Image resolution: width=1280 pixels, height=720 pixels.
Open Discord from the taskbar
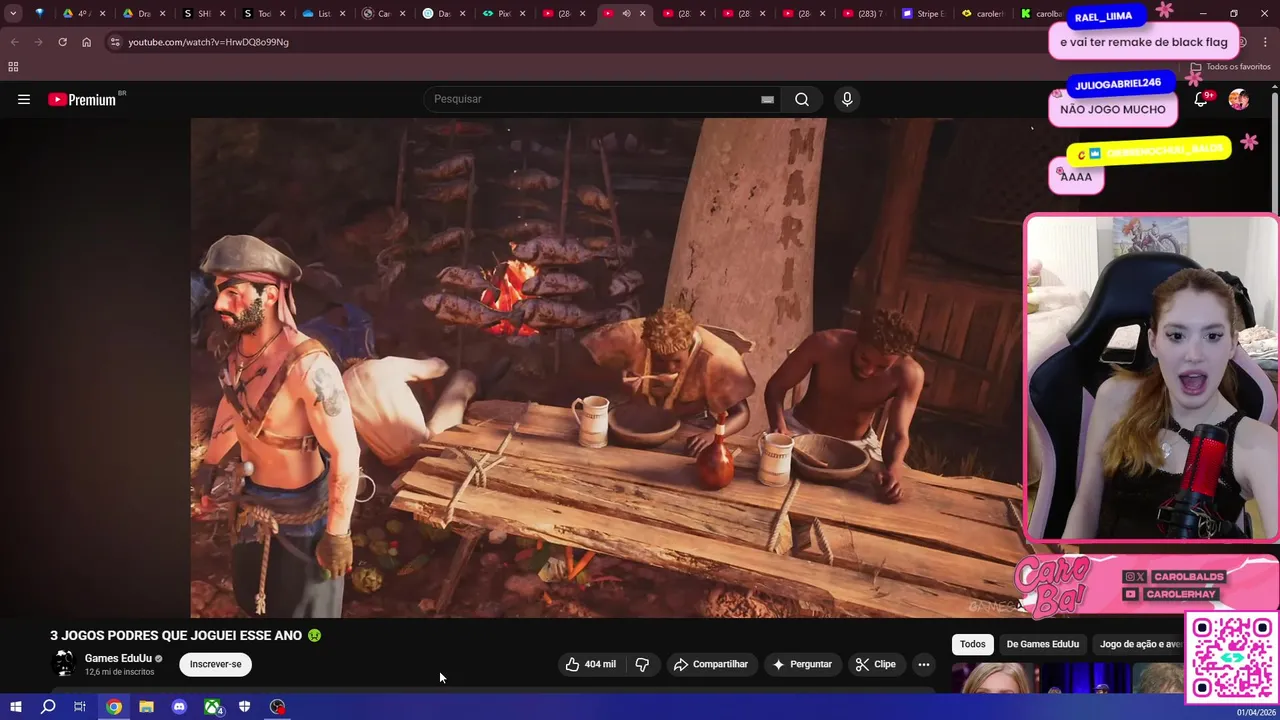[179, 707]
